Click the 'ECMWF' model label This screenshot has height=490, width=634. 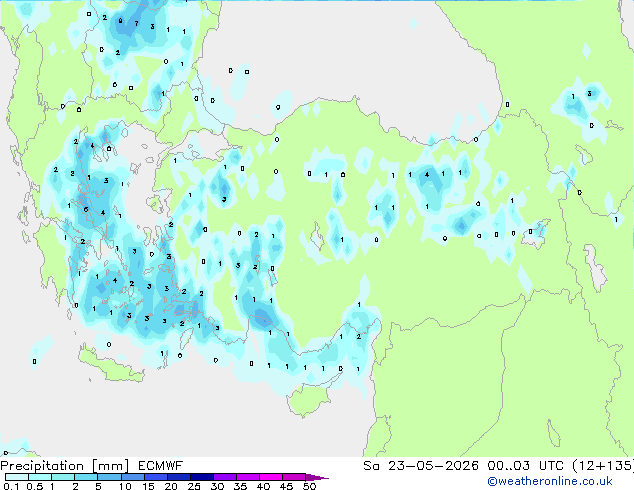click(x=161, y=466)
